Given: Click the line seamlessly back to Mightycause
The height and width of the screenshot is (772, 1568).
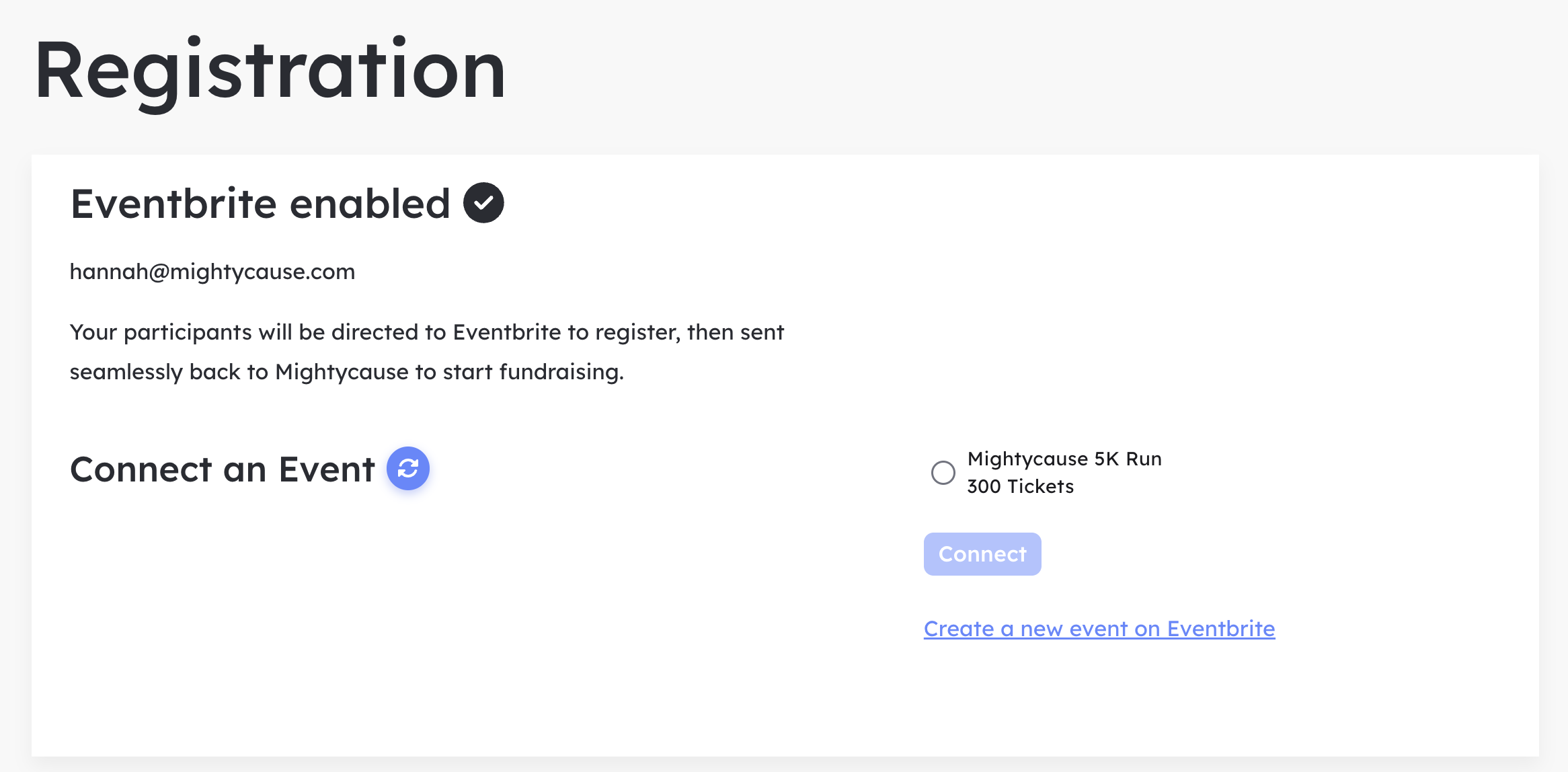Looking at the screenshot, I should pyautogui.click(x=347, y=372).
